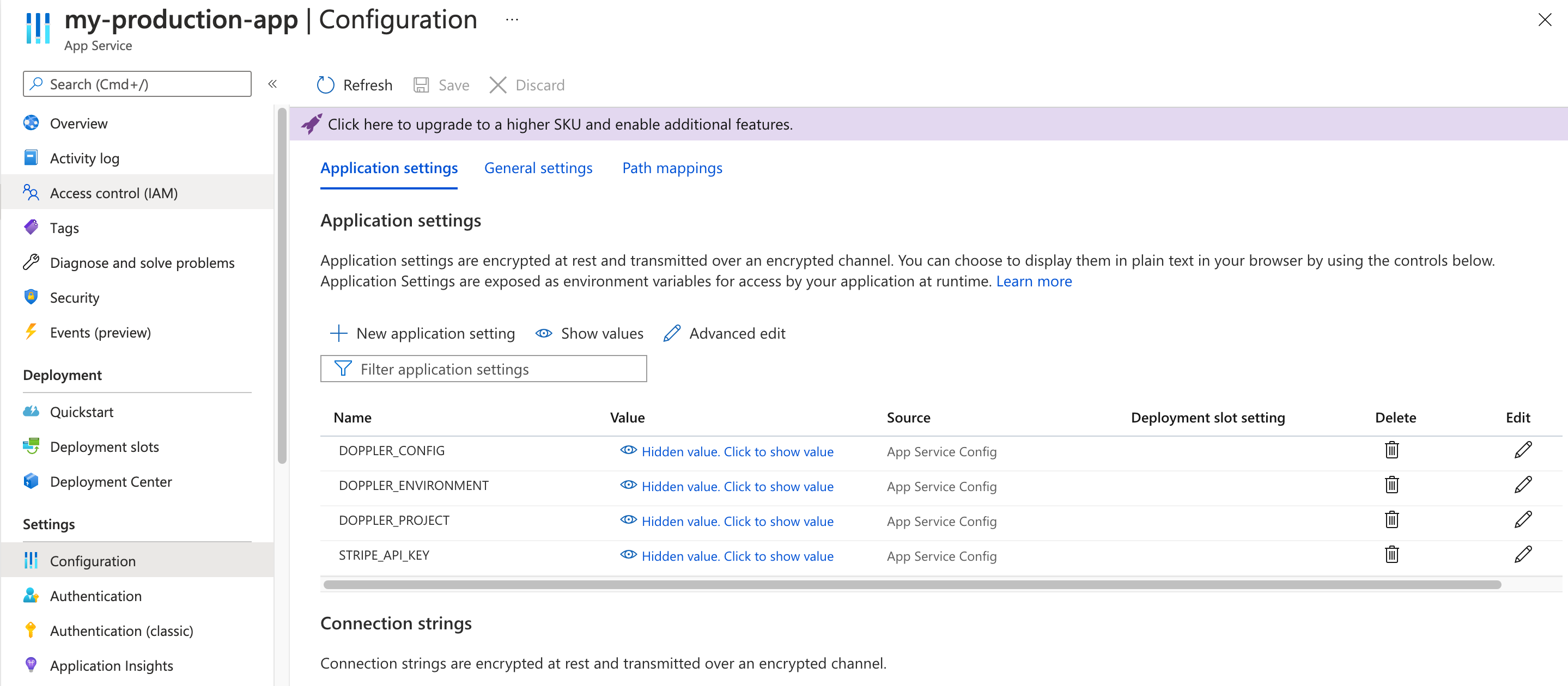Viewport: 1568px width, 686px height.
Task: Open the Learn more link
Action: pos(1034,281)
